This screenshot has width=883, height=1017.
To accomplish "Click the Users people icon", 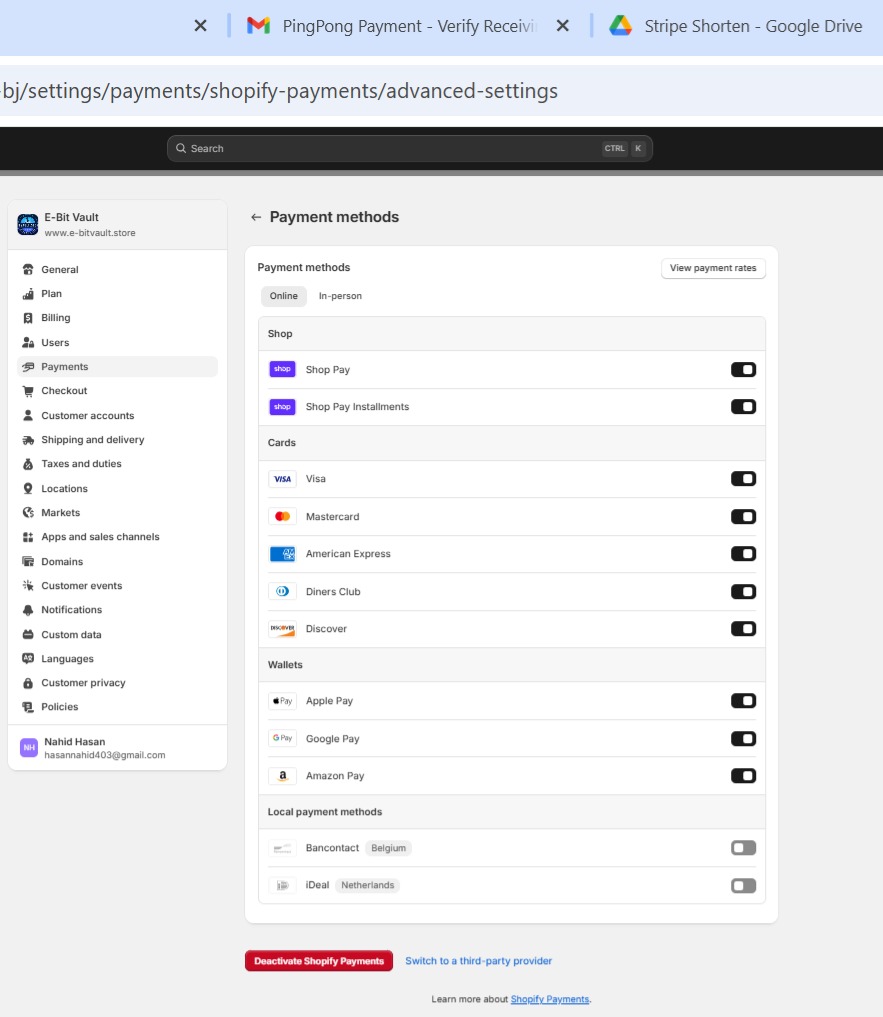I will (28, 342).
